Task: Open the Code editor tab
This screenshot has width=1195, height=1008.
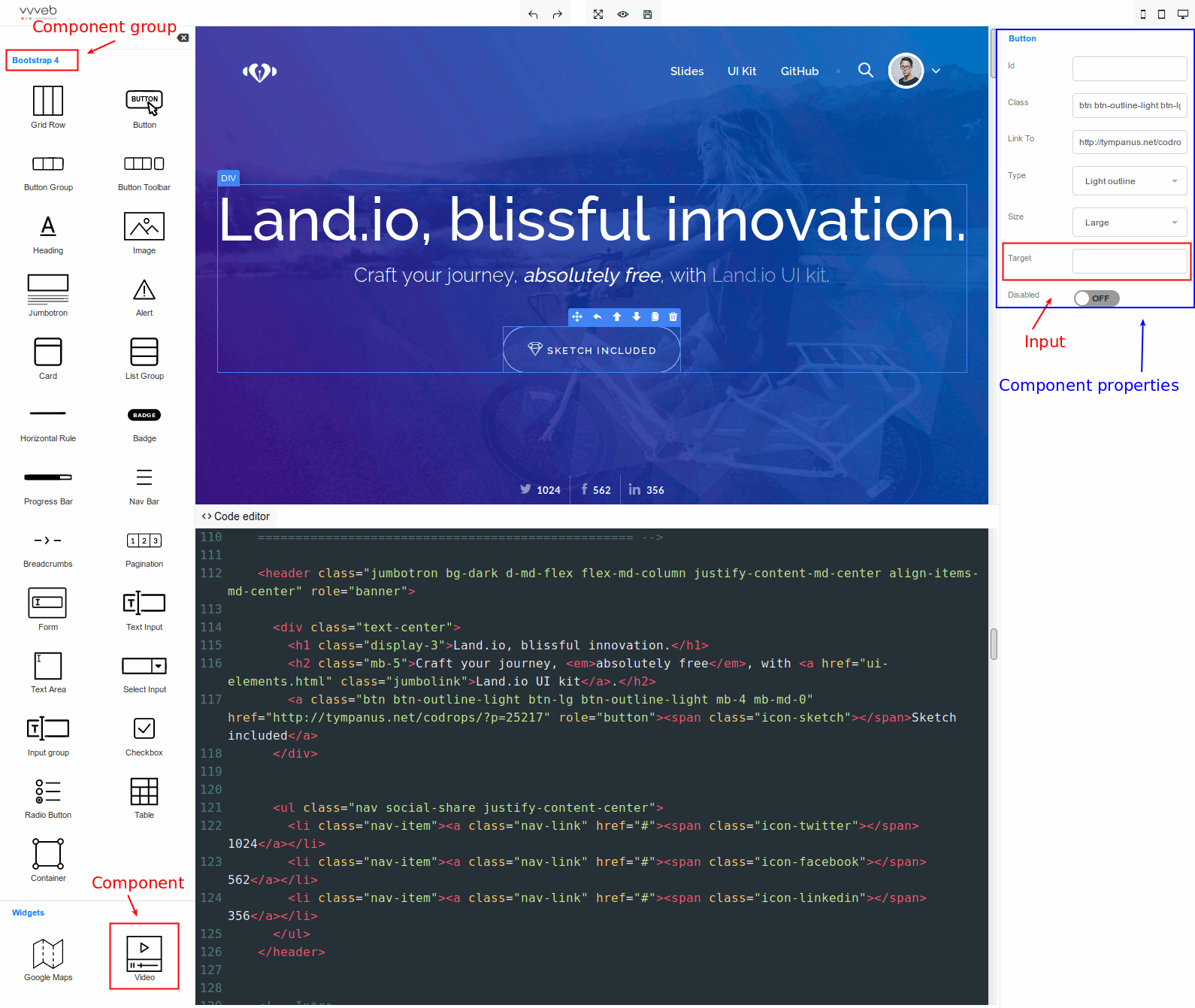Action: pyautogui.click(x=236, y=516)
